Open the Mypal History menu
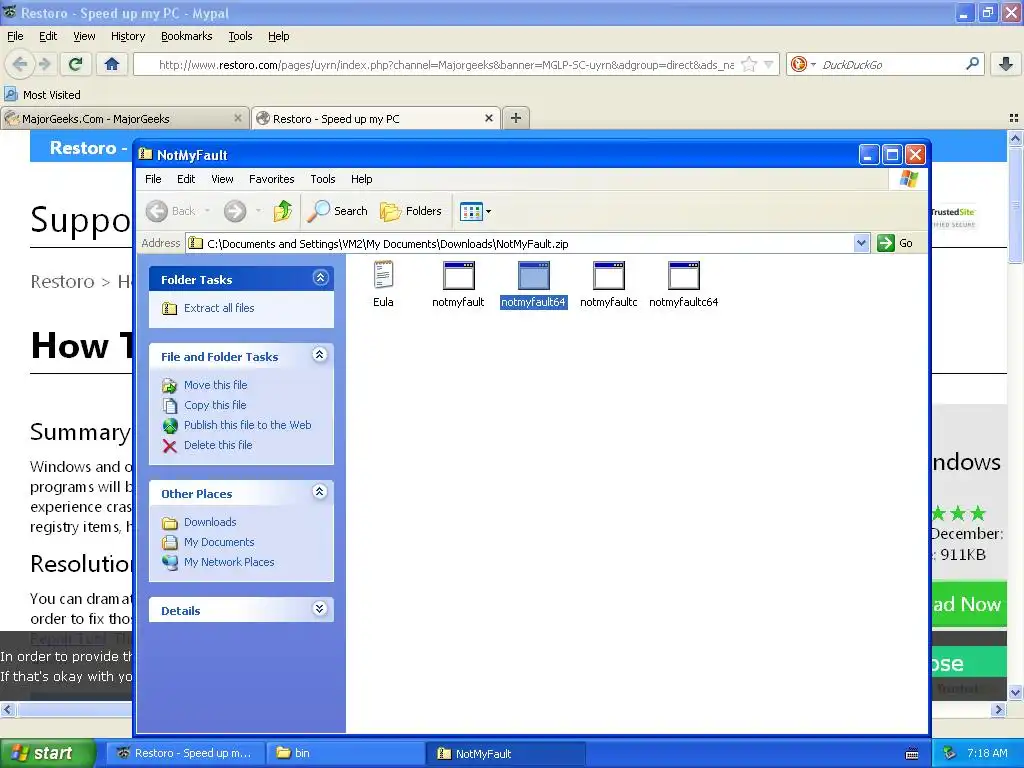 [128, 37]
